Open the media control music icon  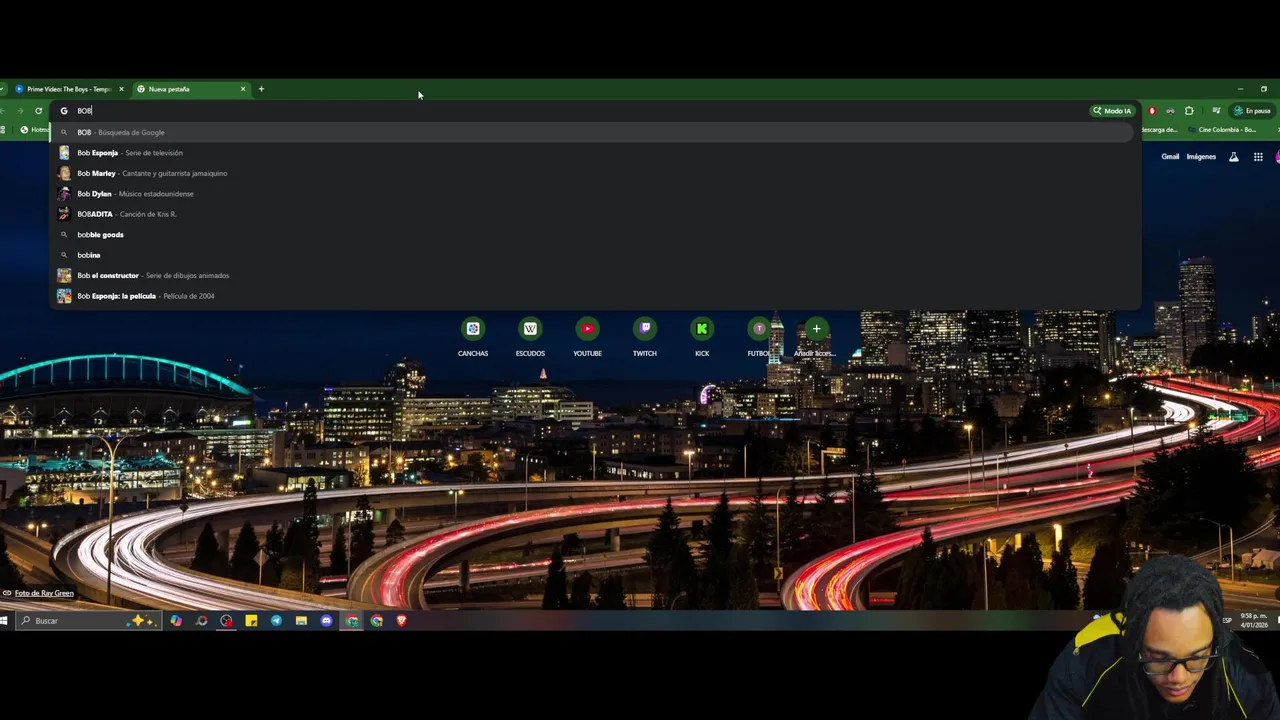click(x=1215, y=111)
